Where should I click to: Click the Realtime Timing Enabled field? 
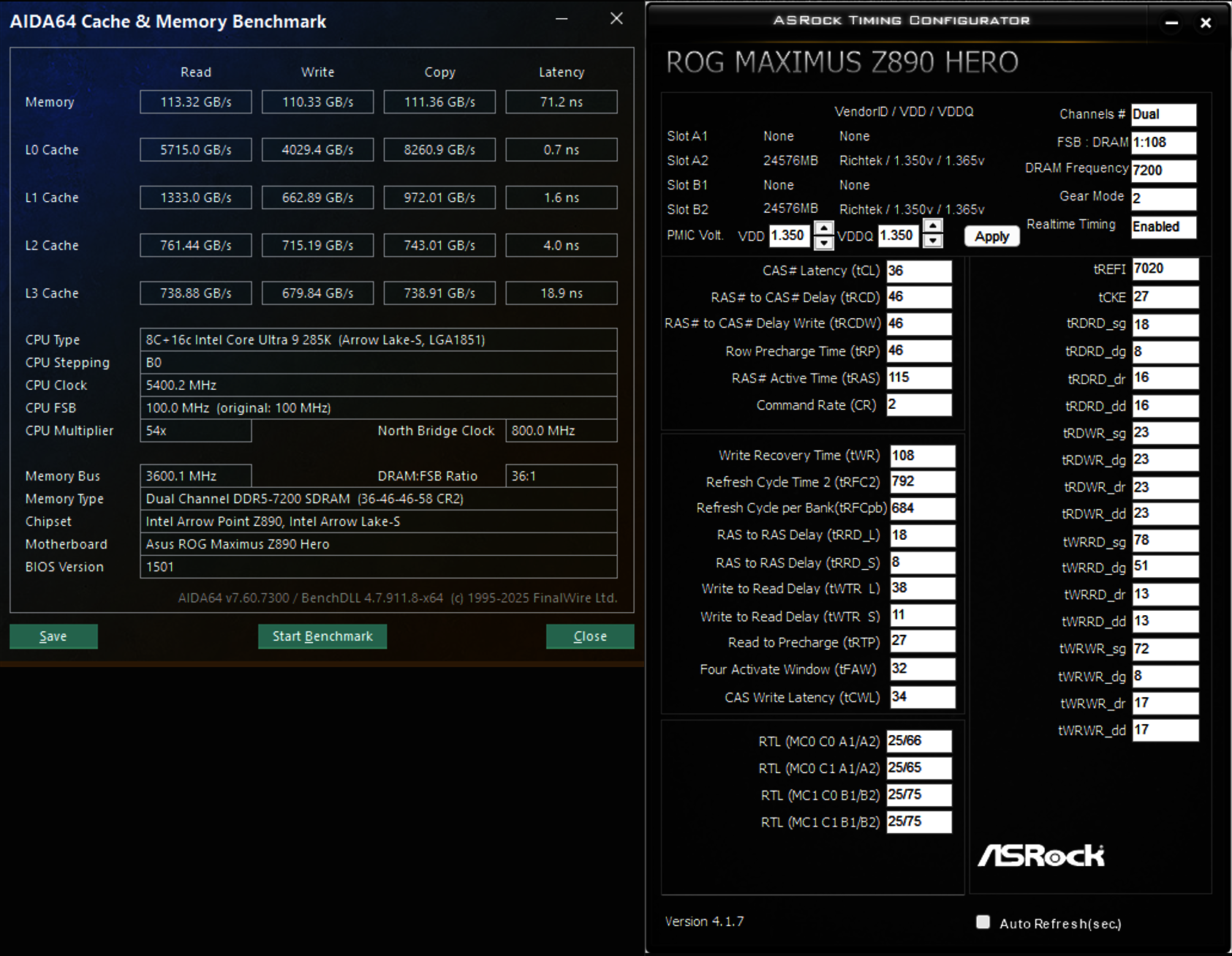(1164, 227)
